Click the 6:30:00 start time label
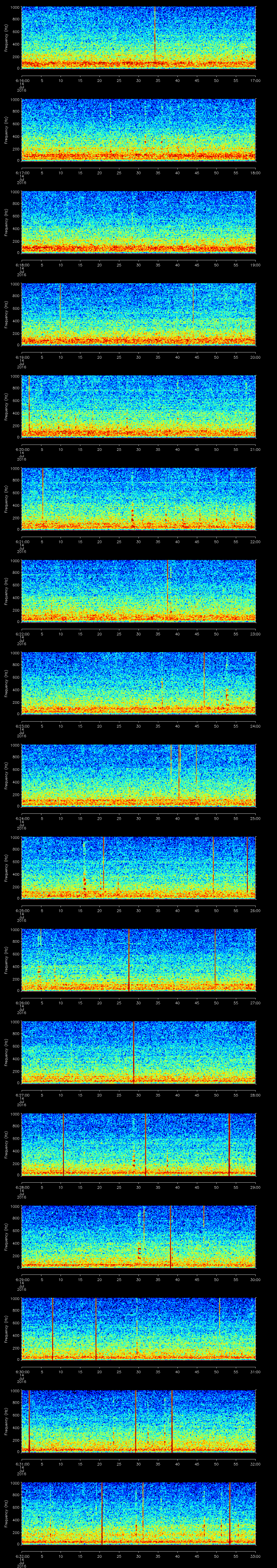 point(22,1372)
